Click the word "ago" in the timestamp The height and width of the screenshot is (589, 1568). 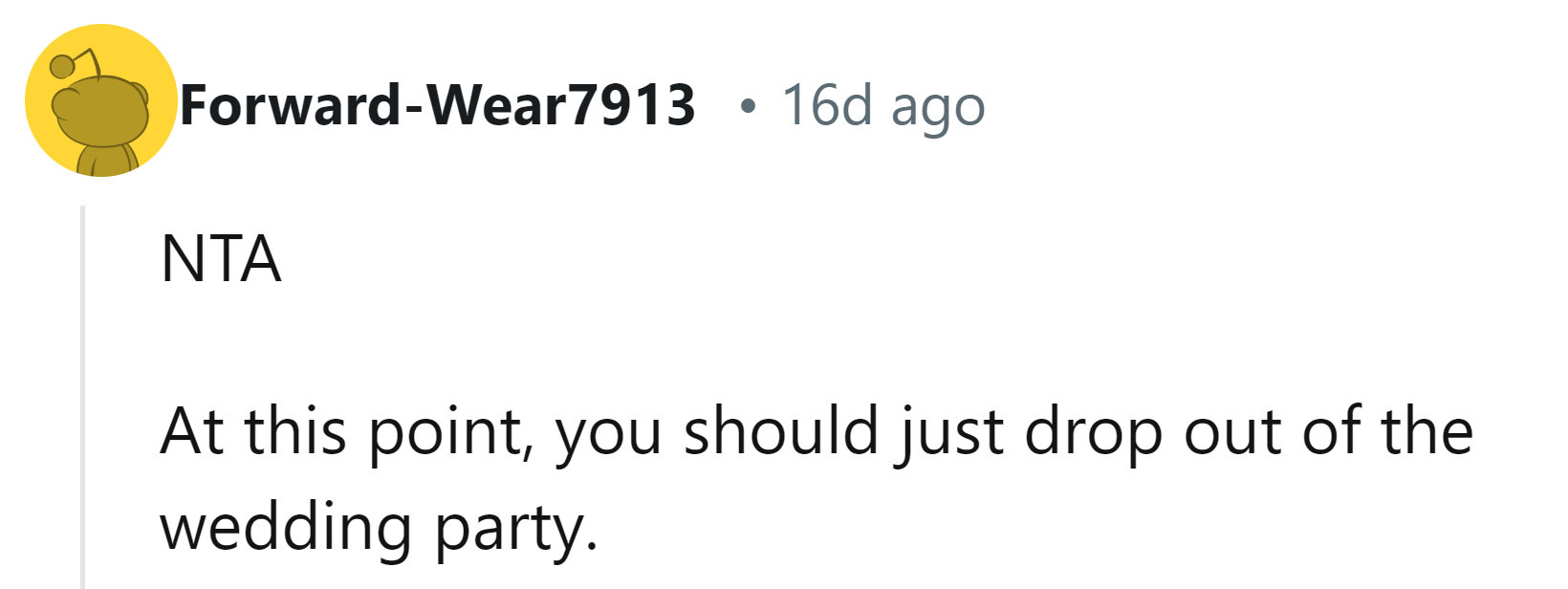pos(937,106)
